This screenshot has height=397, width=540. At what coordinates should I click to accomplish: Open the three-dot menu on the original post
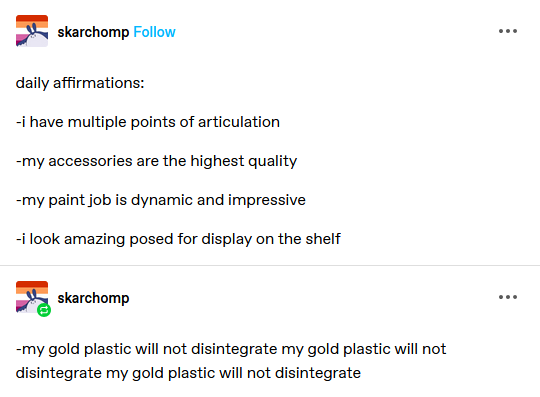pos(508,31)
